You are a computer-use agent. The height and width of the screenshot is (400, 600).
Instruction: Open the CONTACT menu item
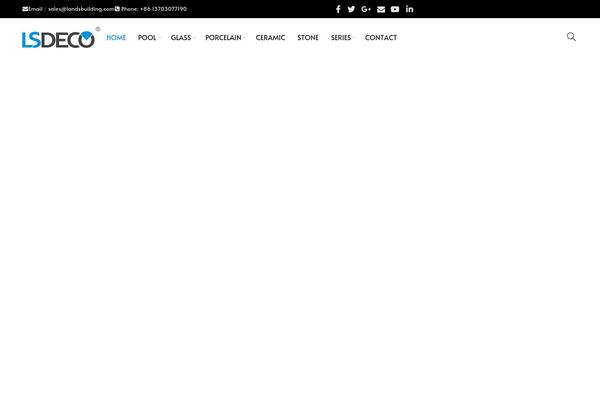point(381,38)
